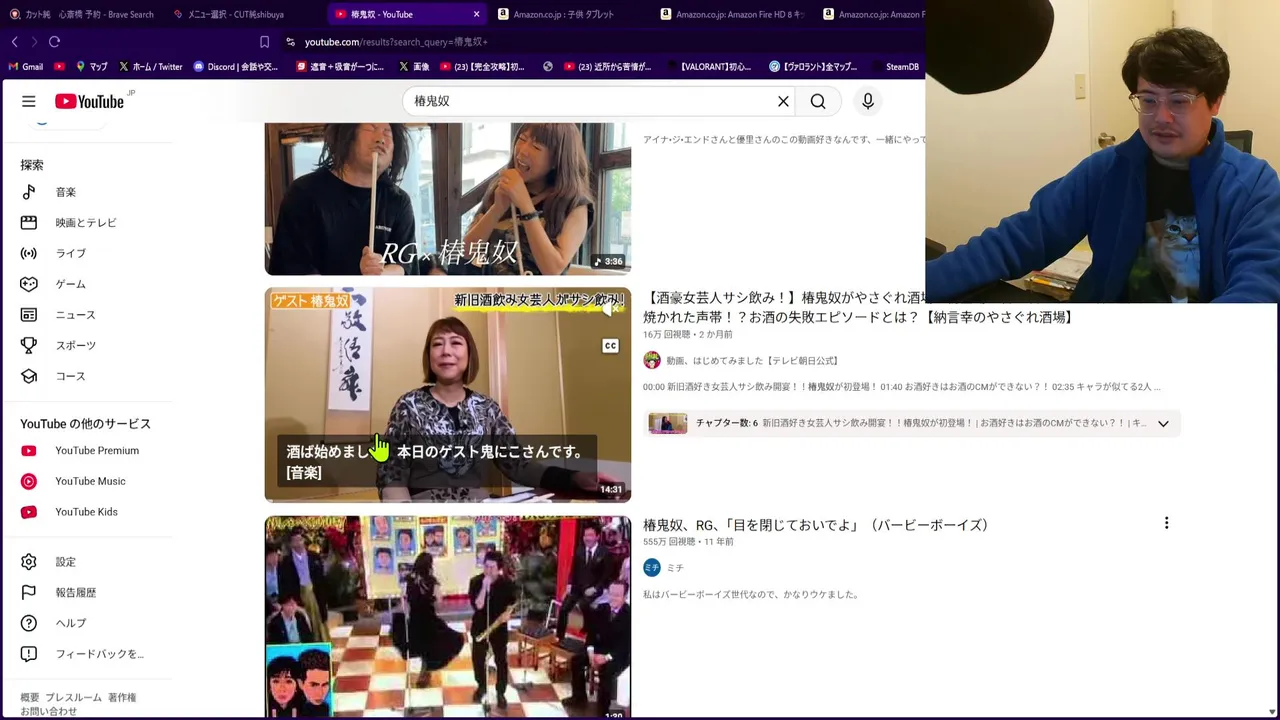
Task: Switch to the Amazon 子供 タブレット tab
Action: point(563,14)
